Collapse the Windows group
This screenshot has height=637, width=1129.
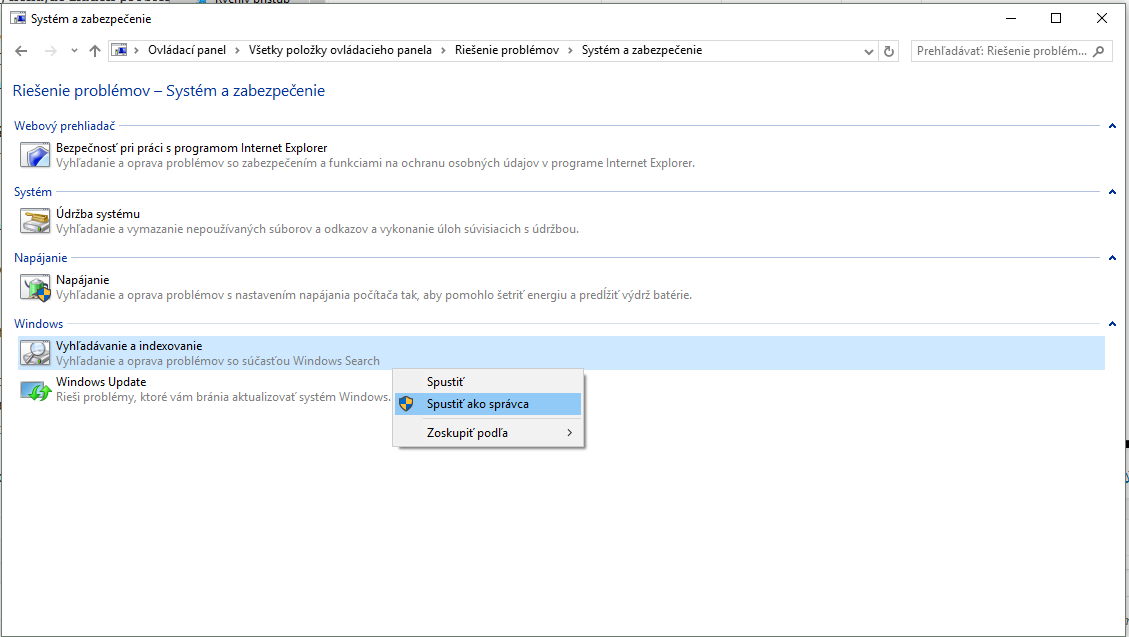(x=1112, y=324)
